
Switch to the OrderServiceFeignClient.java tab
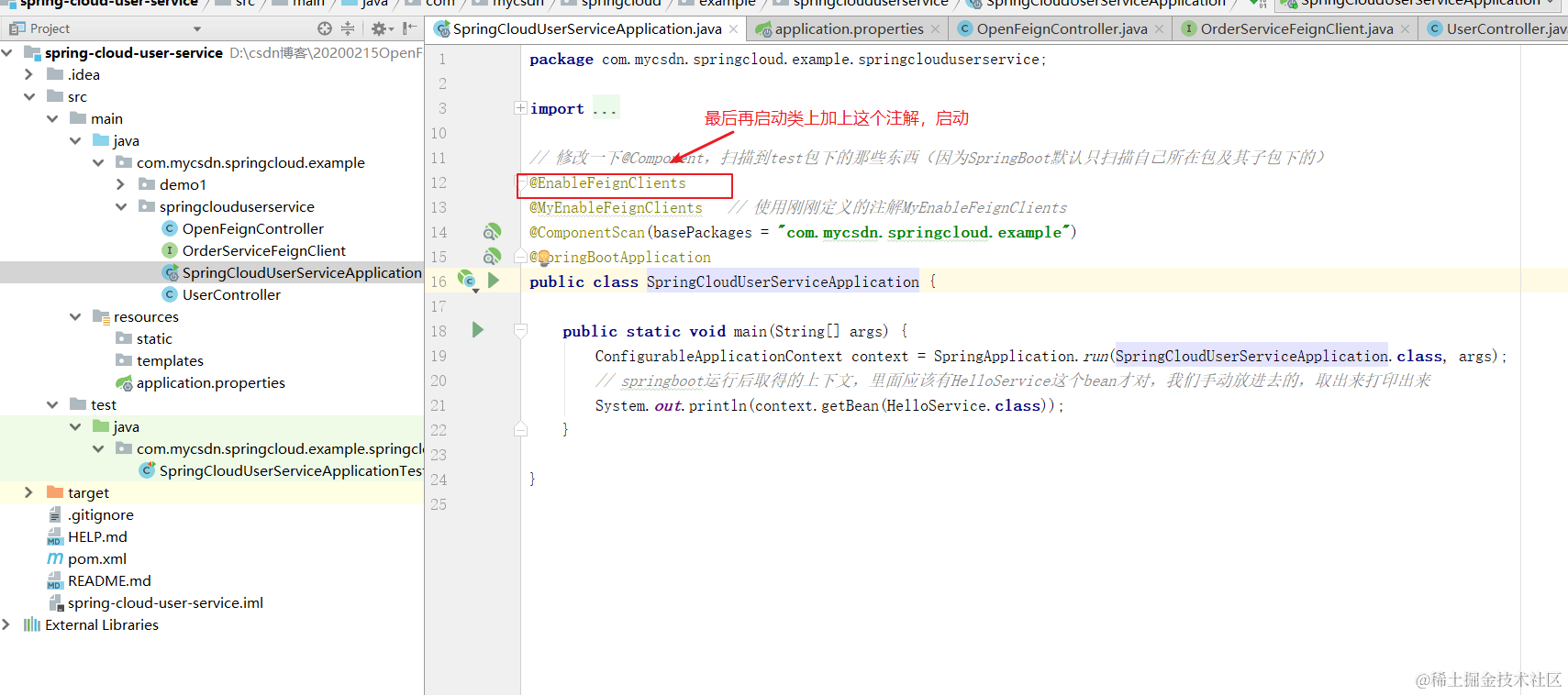(1296, 29)
